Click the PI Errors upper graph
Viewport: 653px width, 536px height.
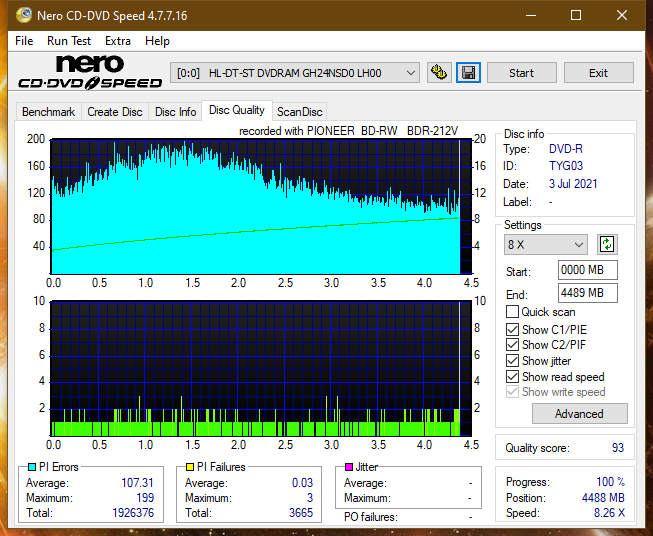click(261, 206)
